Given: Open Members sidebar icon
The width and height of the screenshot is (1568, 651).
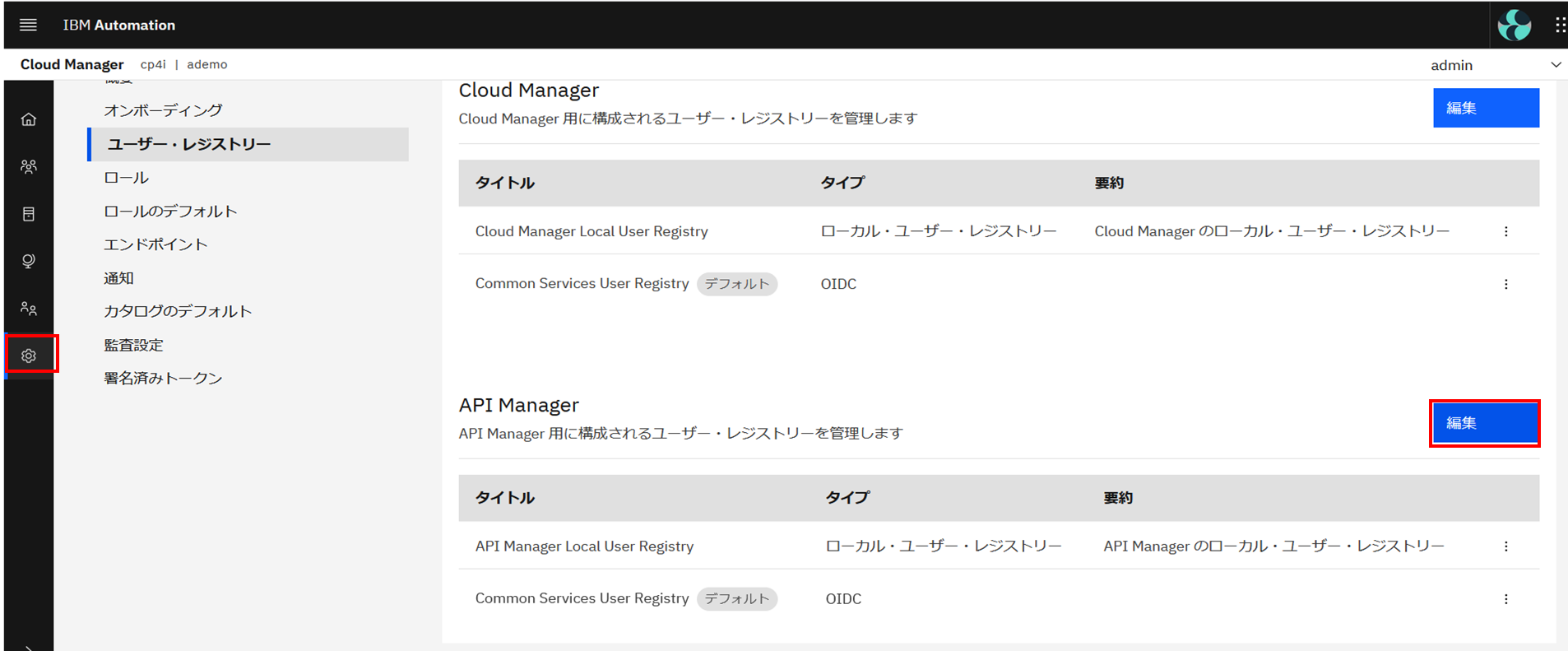Looking at the screenshot, I should [x=29, y=309].
